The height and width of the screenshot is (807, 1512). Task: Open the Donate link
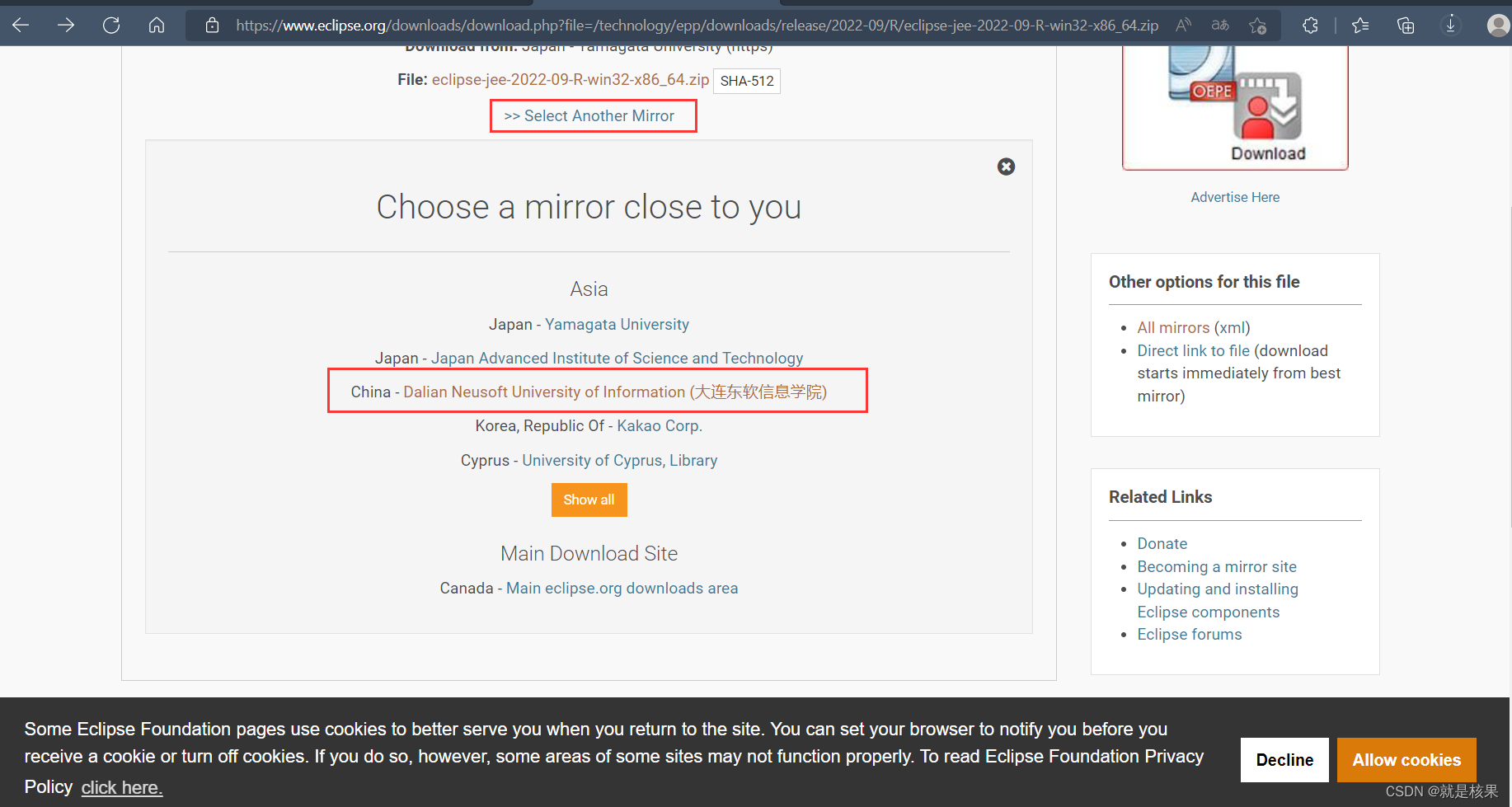pos(1162,544)
